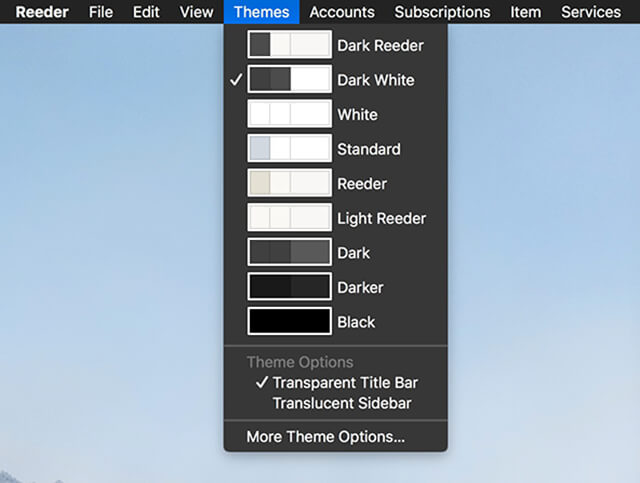Open the Themes menu
Screen dimensions: 640x483
[262, 12]
